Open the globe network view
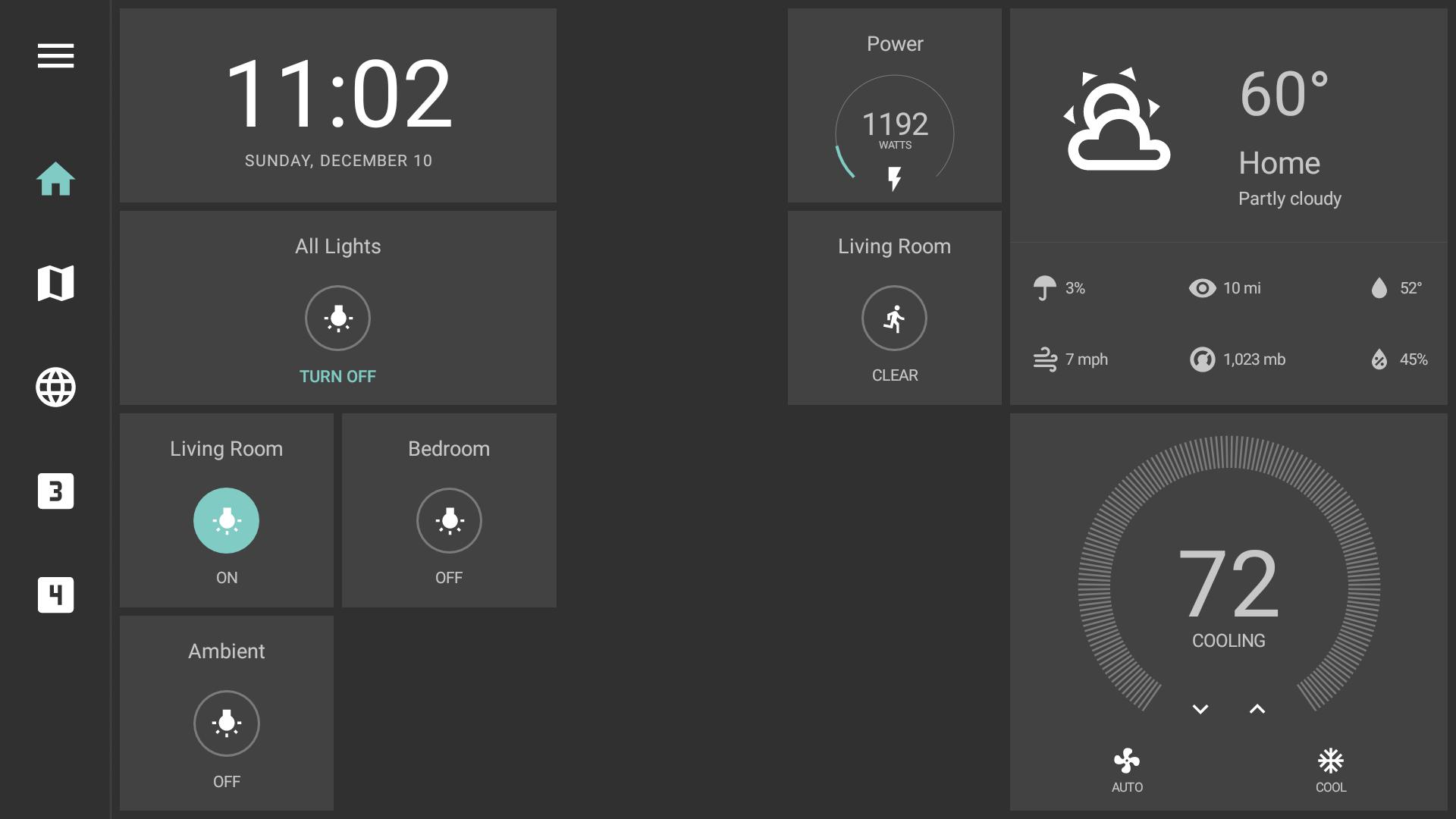This screenshot has height=819, width=1456. pos(55,388)
